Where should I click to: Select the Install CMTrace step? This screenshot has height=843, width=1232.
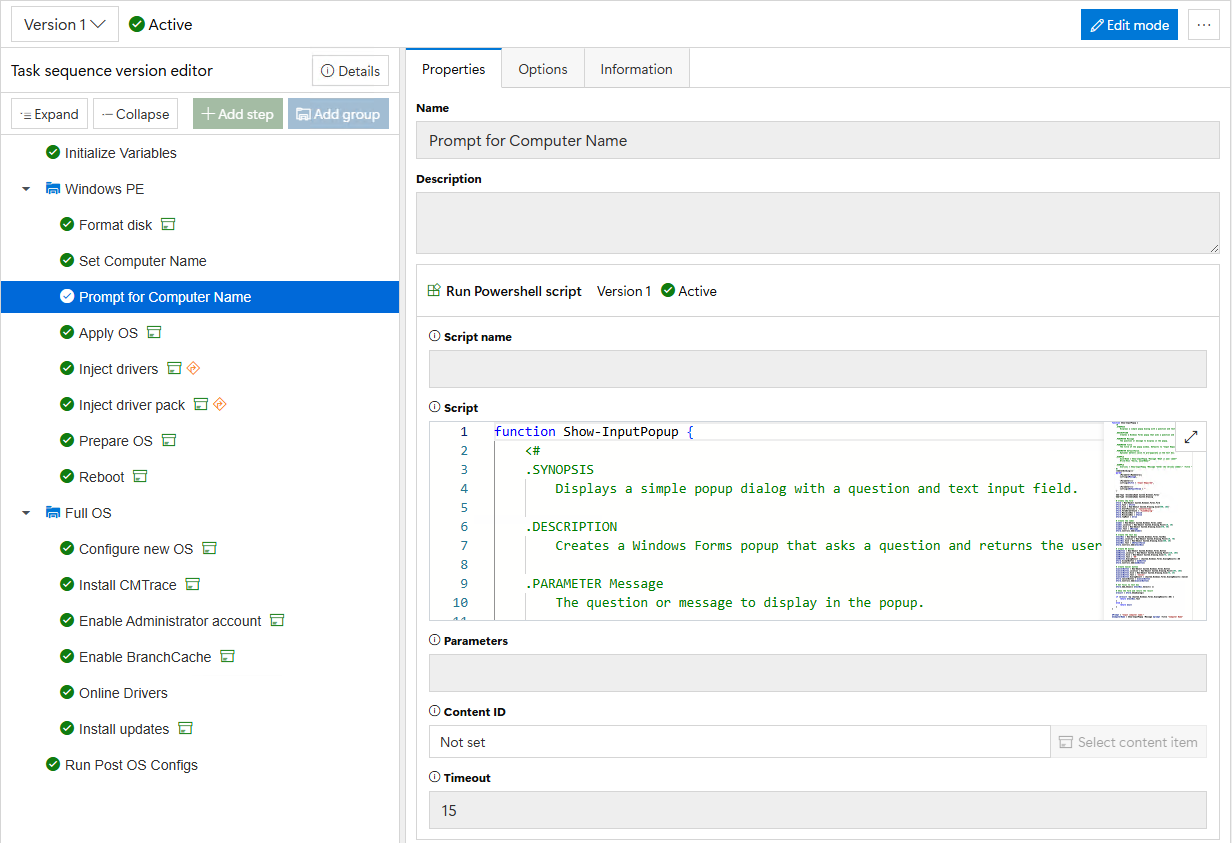tap(200, 585)
